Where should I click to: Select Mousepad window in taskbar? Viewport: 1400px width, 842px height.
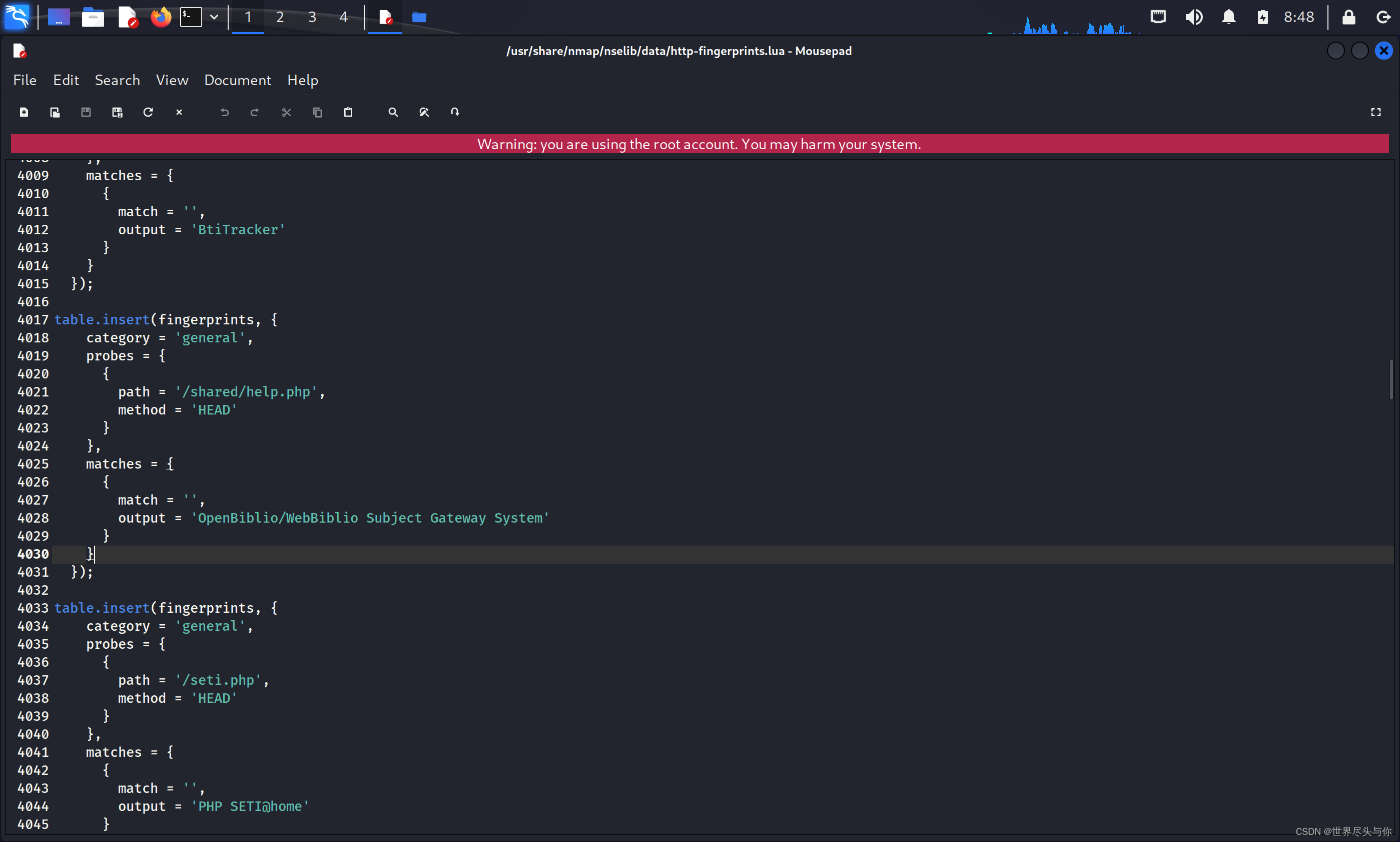pos(386,17)
